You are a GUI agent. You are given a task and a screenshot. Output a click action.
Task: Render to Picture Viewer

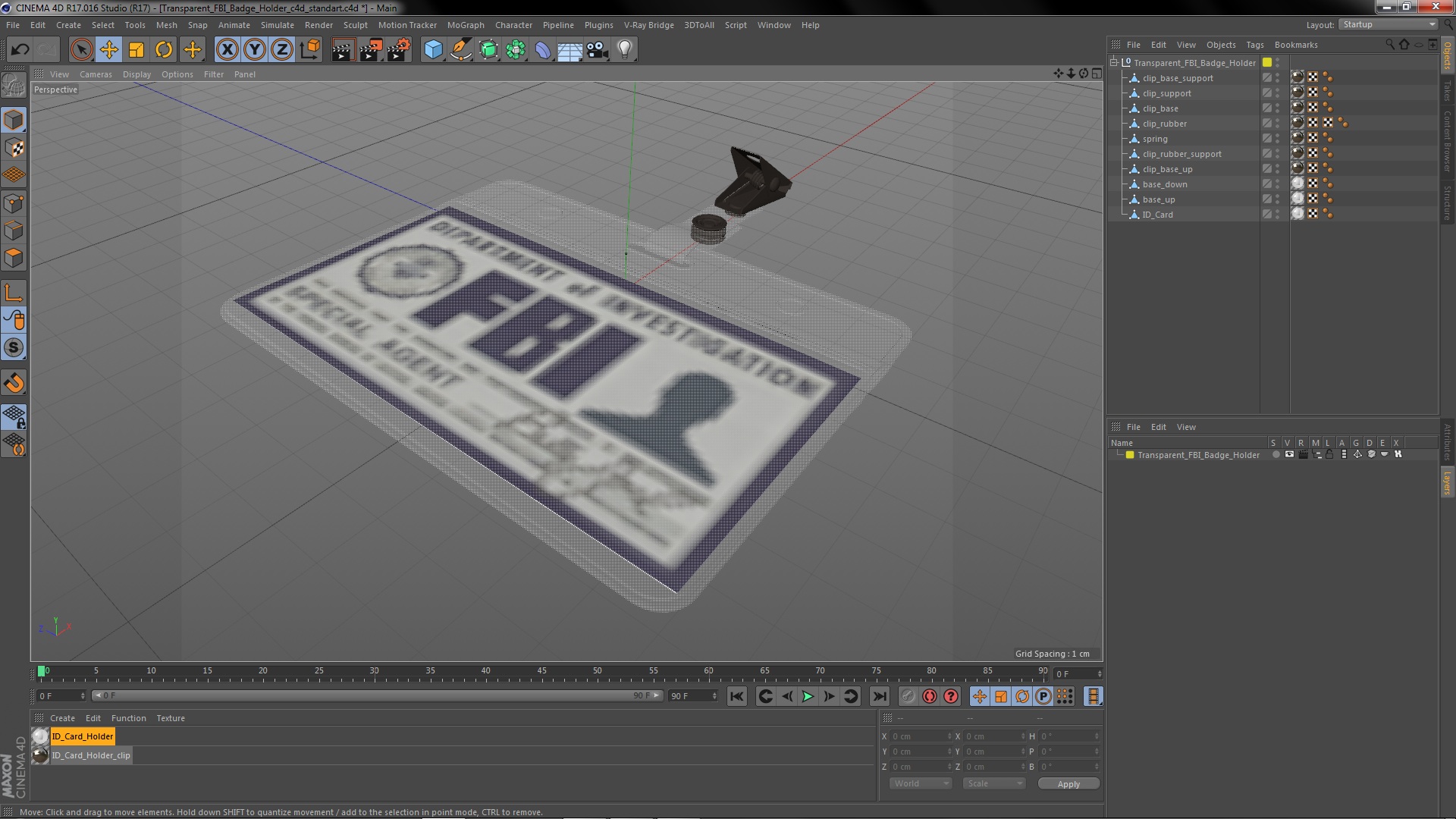click(x=371, y=50)
